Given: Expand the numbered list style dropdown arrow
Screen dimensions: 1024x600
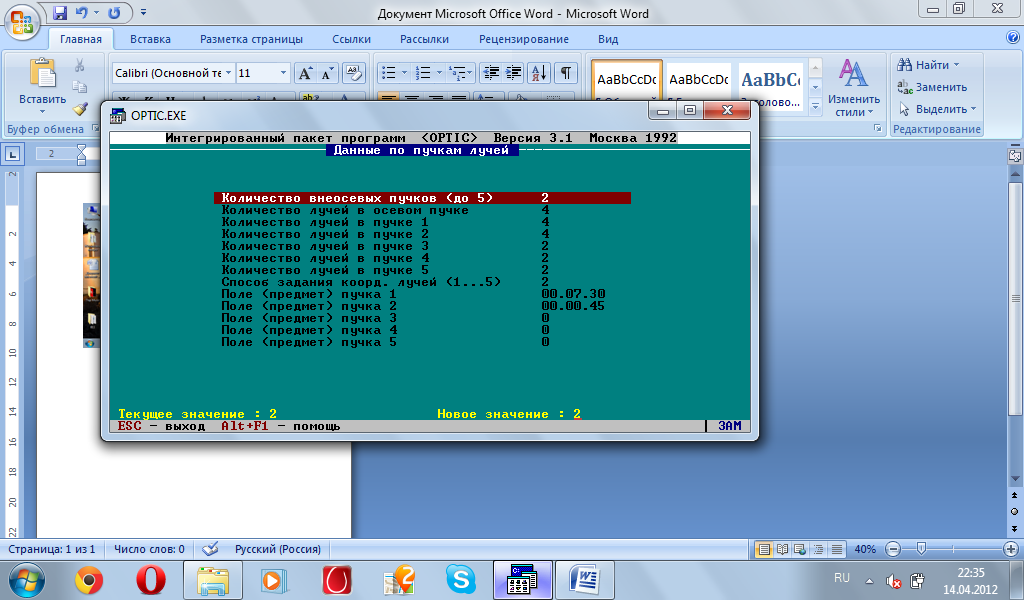Looking at the screenshot, I should click(439, 72).
